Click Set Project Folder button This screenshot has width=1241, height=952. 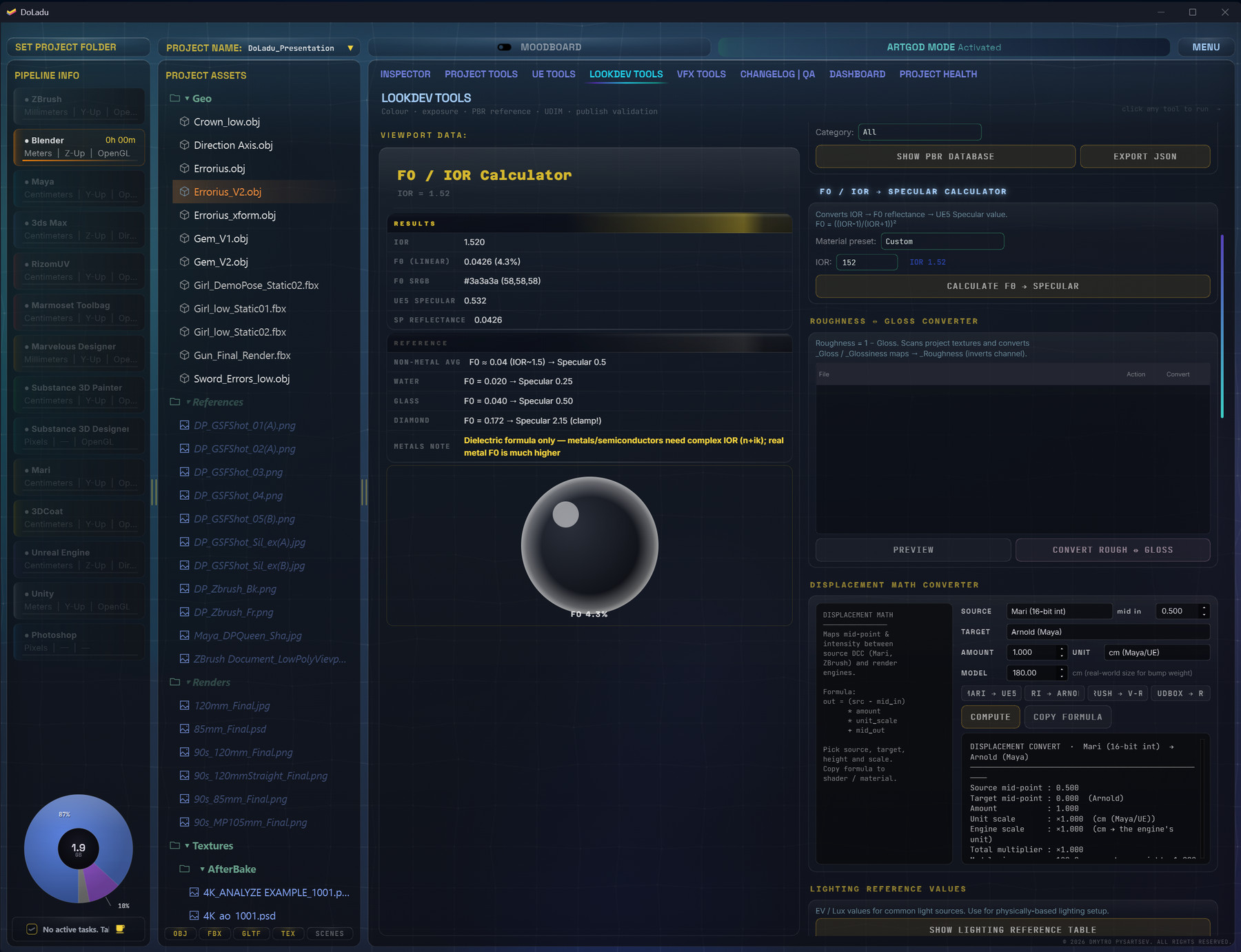[79, 47]
